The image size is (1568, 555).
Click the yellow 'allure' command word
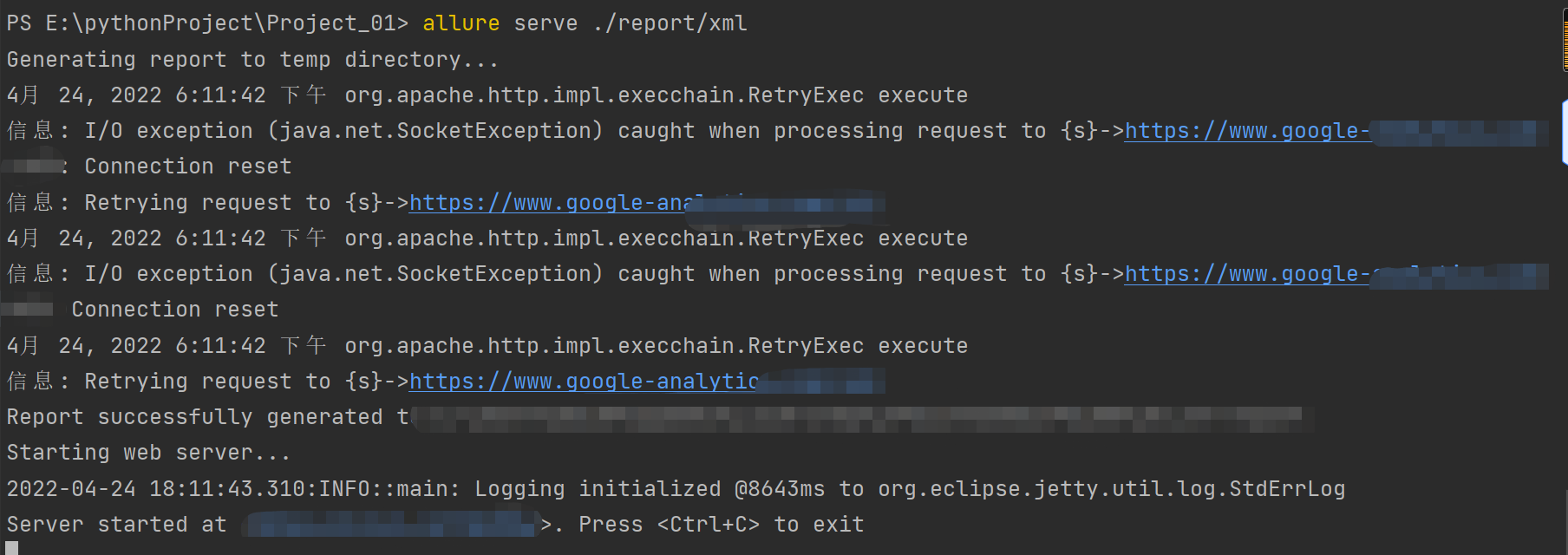461,23
